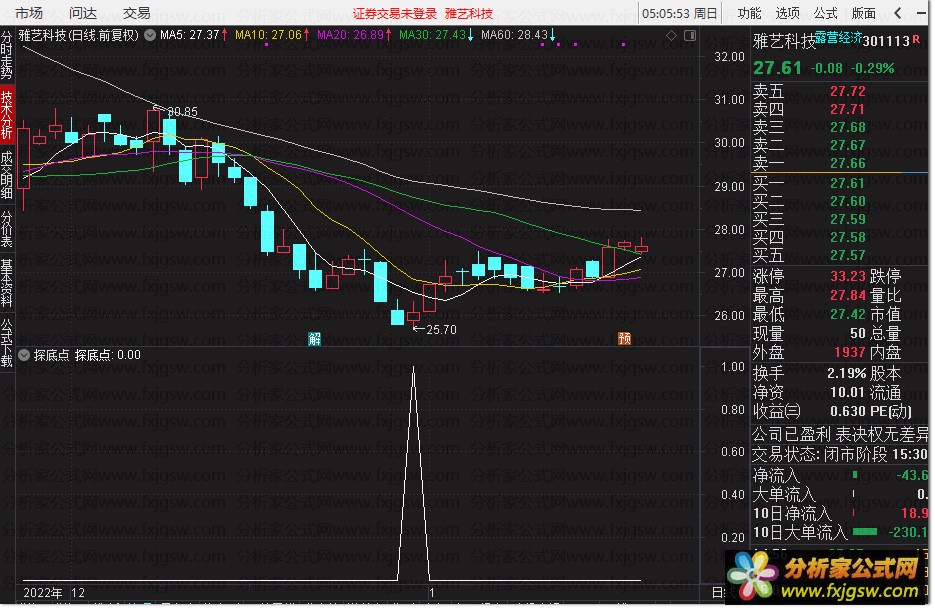
Task: Click the 买一 price 27.61
Action: pos(847,183)
